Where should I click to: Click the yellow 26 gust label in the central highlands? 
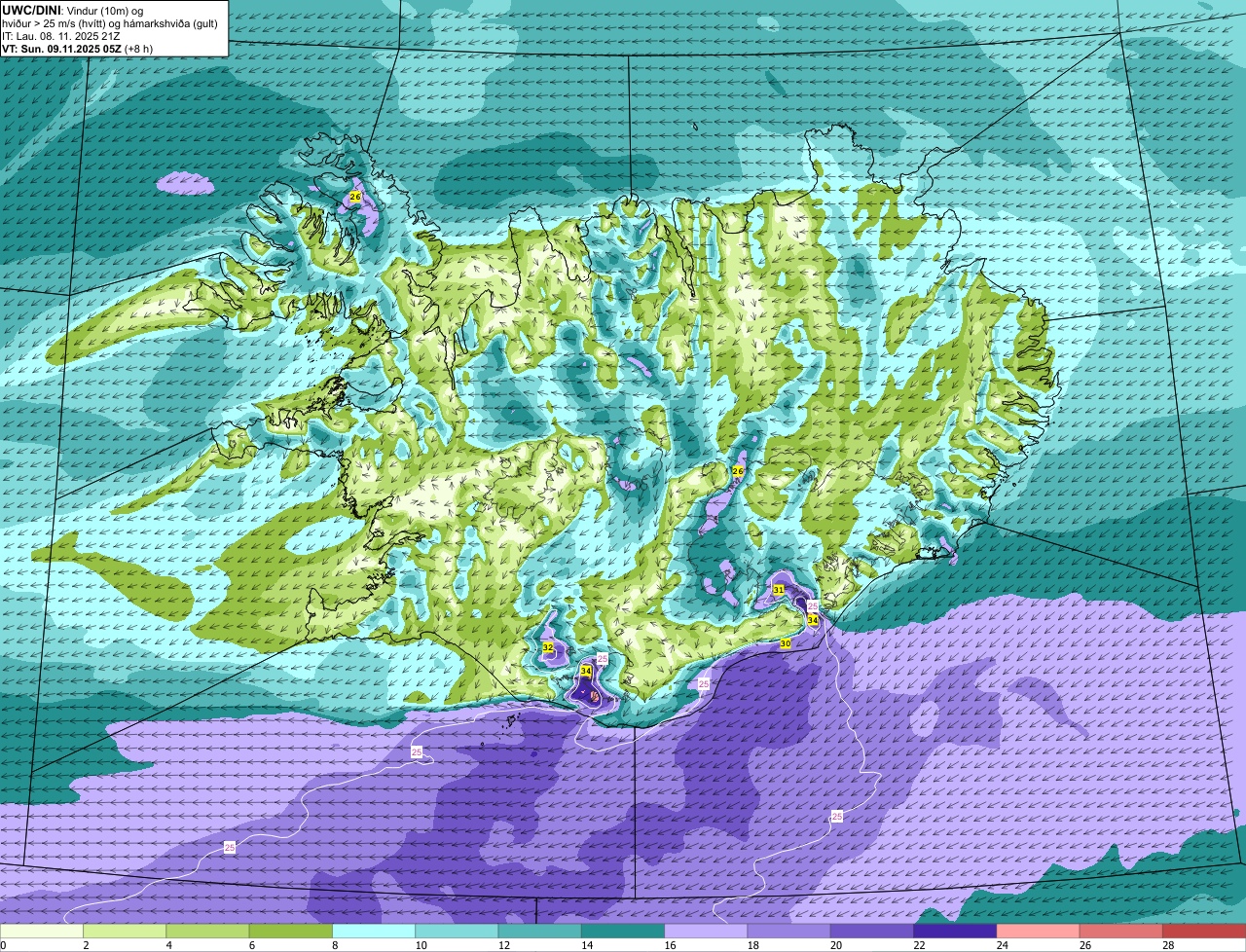[x=738, y=471]
